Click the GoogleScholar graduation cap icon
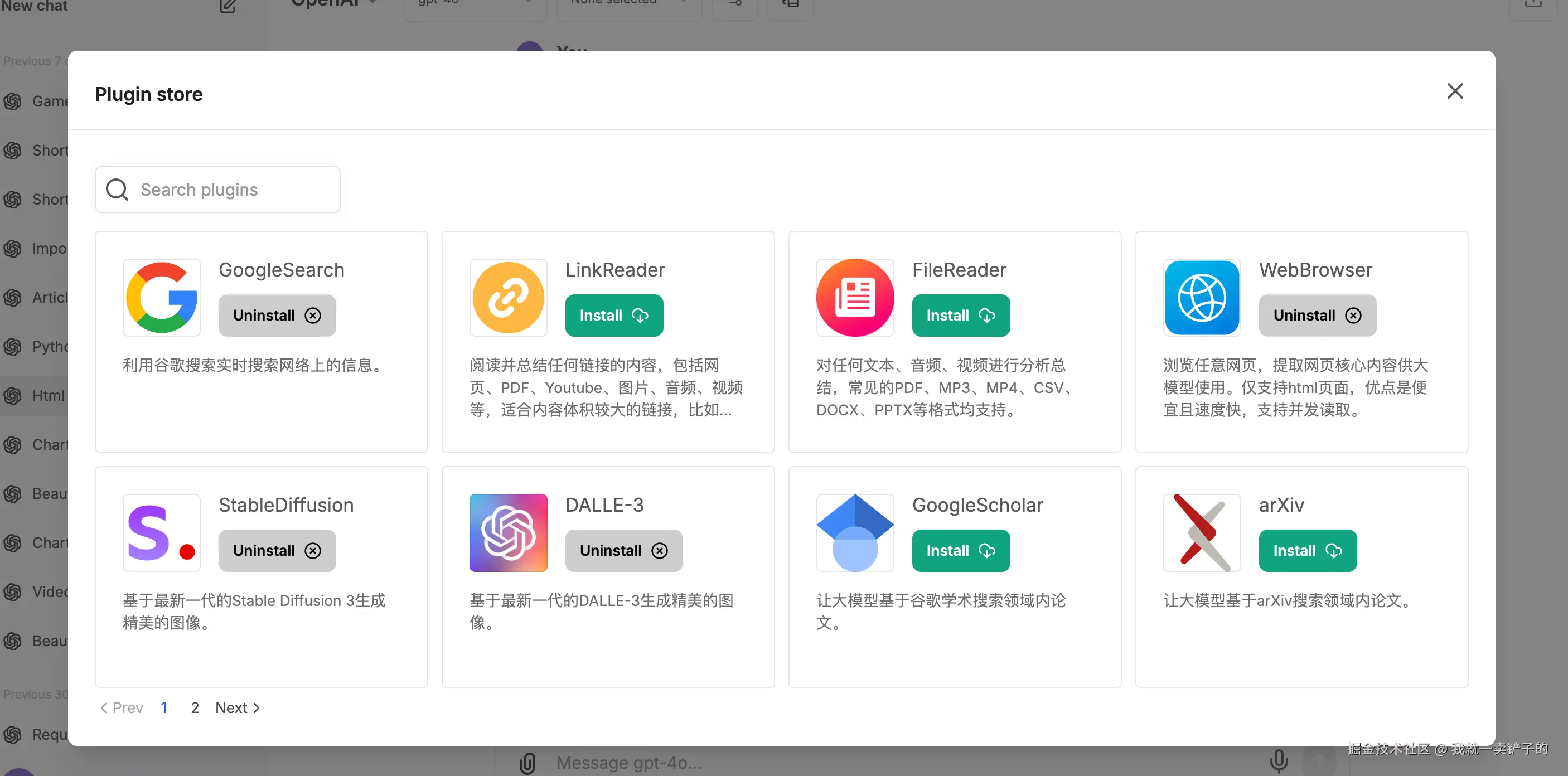Image resolution: width=1568 pixels, height=776 pixels. [855, 532]
